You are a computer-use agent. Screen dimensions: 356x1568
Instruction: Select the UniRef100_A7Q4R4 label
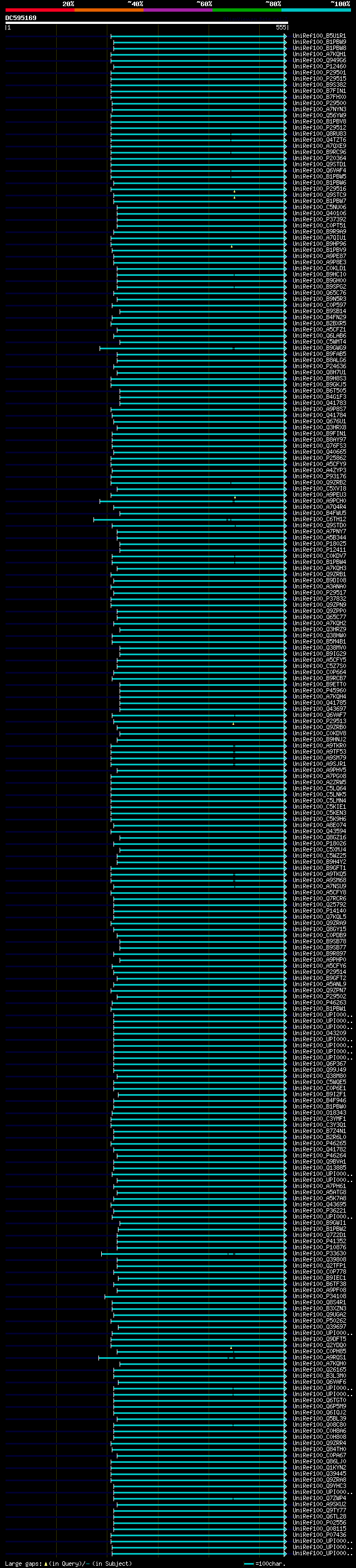[319, 507]
